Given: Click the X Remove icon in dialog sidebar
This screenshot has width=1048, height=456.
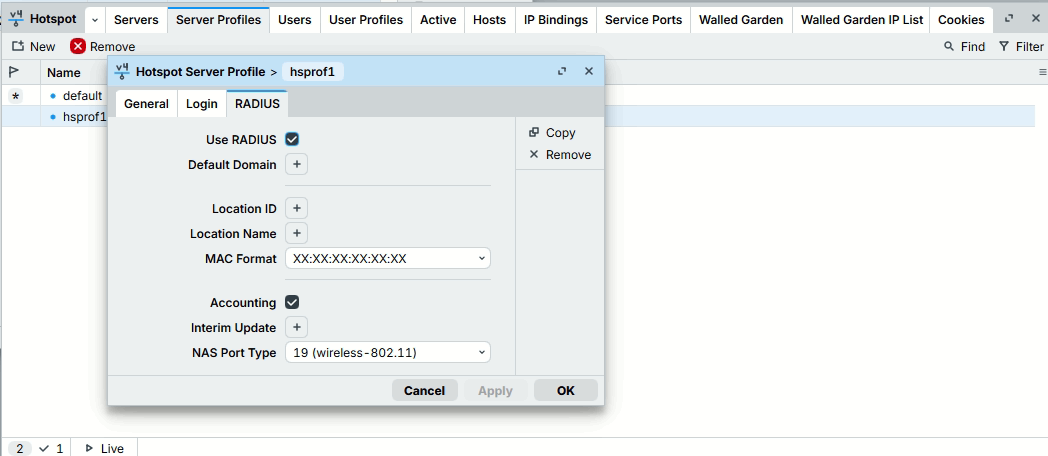Looking at the screenshot, I should coord(533,154).
